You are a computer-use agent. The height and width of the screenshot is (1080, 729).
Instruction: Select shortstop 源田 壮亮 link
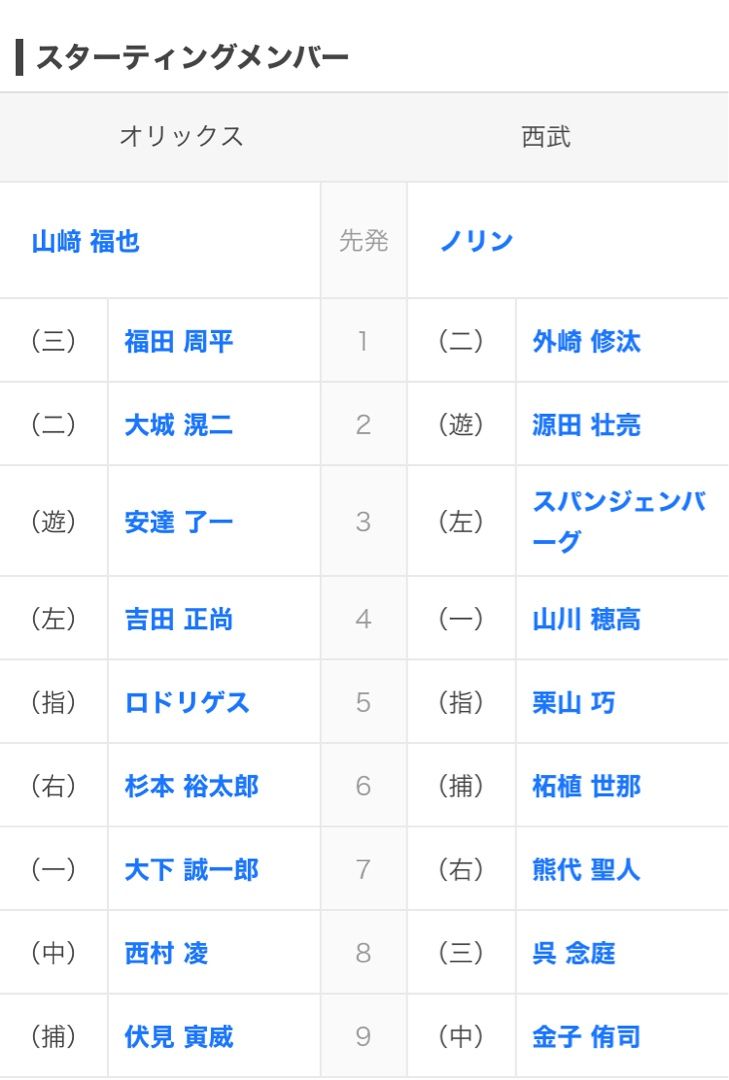(586, 424)
